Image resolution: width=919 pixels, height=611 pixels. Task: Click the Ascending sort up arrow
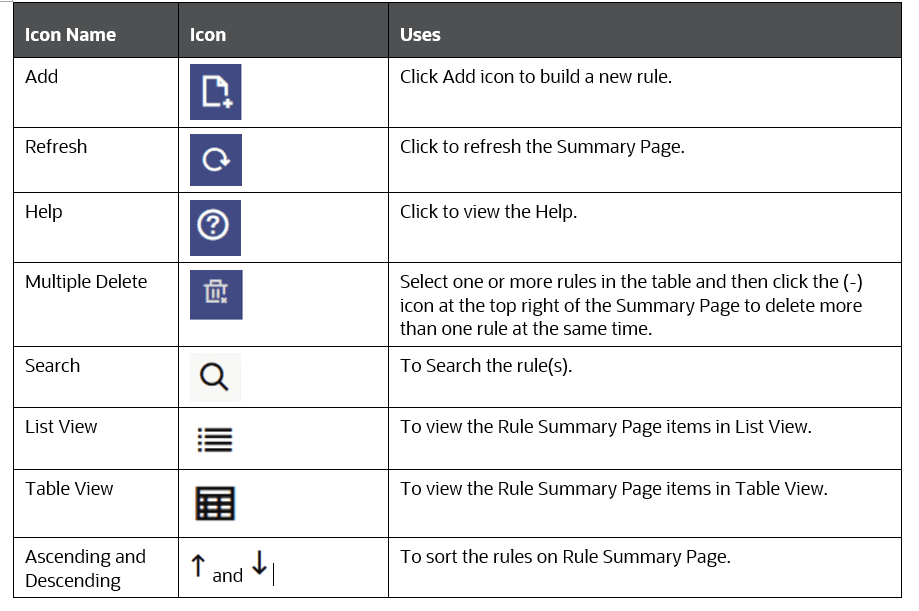click(x=197, y=564)
